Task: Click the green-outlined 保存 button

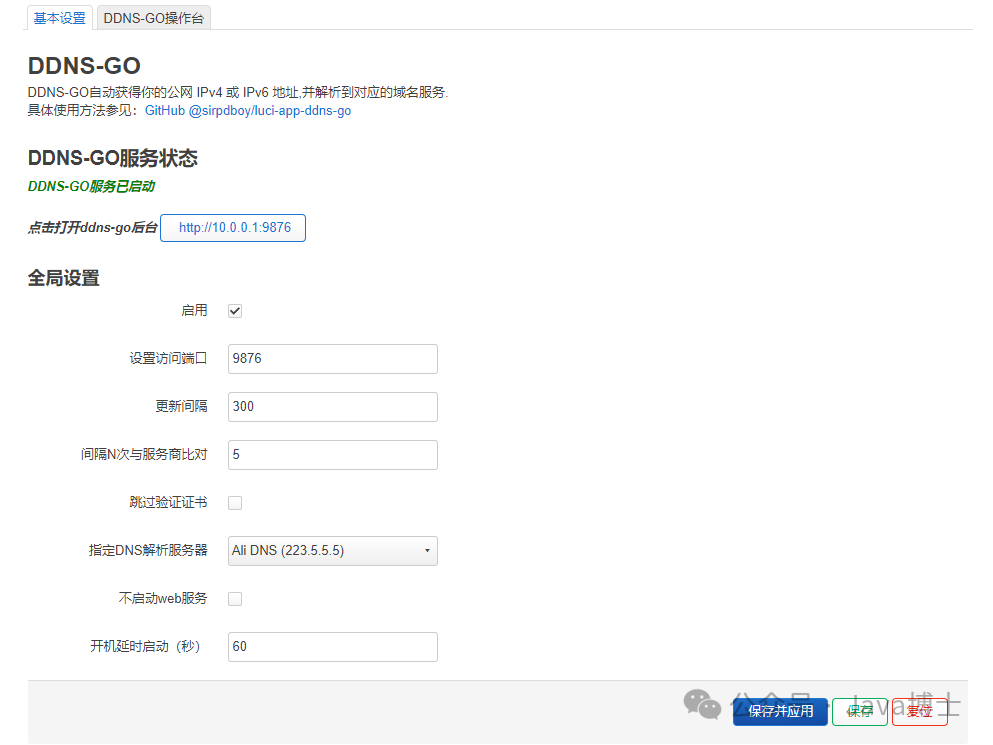Action: 860,712
